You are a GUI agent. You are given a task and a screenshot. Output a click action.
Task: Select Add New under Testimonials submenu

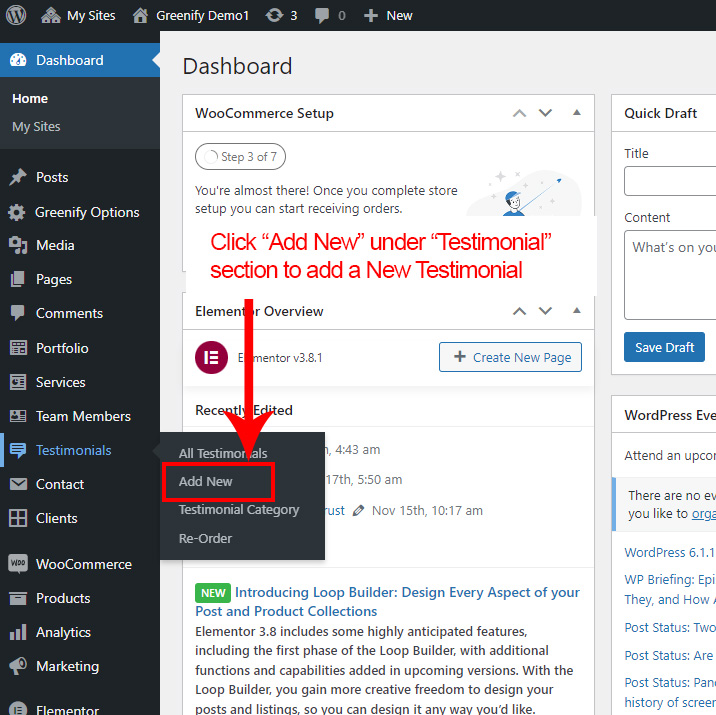pyautogui.click(x=206, y=481)
